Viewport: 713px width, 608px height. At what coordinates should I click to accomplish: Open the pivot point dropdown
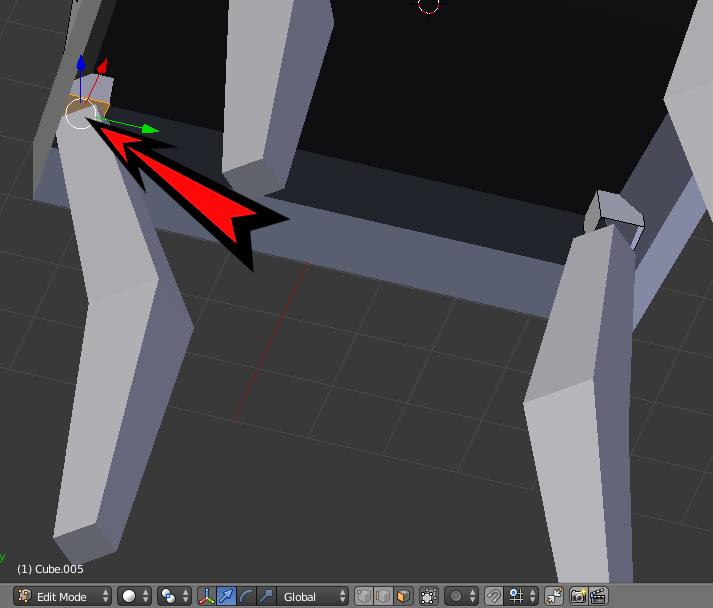[175, 596]
